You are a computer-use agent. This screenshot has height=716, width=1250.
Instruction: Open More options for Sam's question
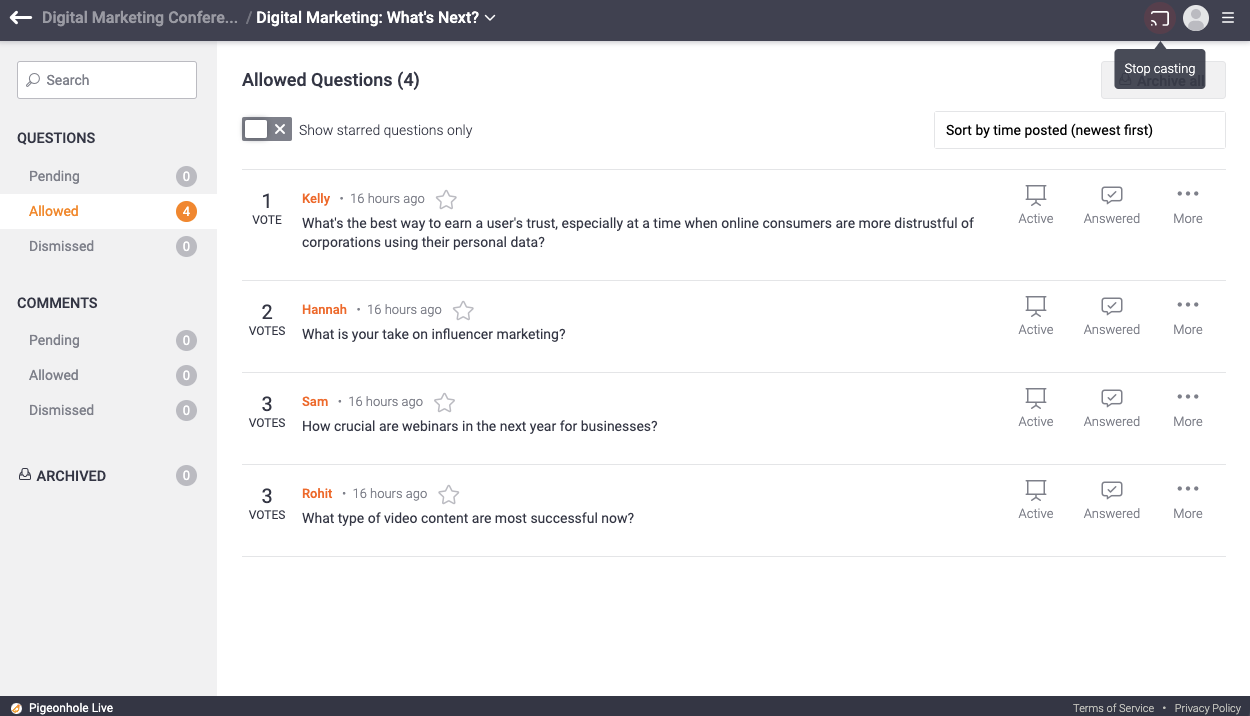point(1187,407)
